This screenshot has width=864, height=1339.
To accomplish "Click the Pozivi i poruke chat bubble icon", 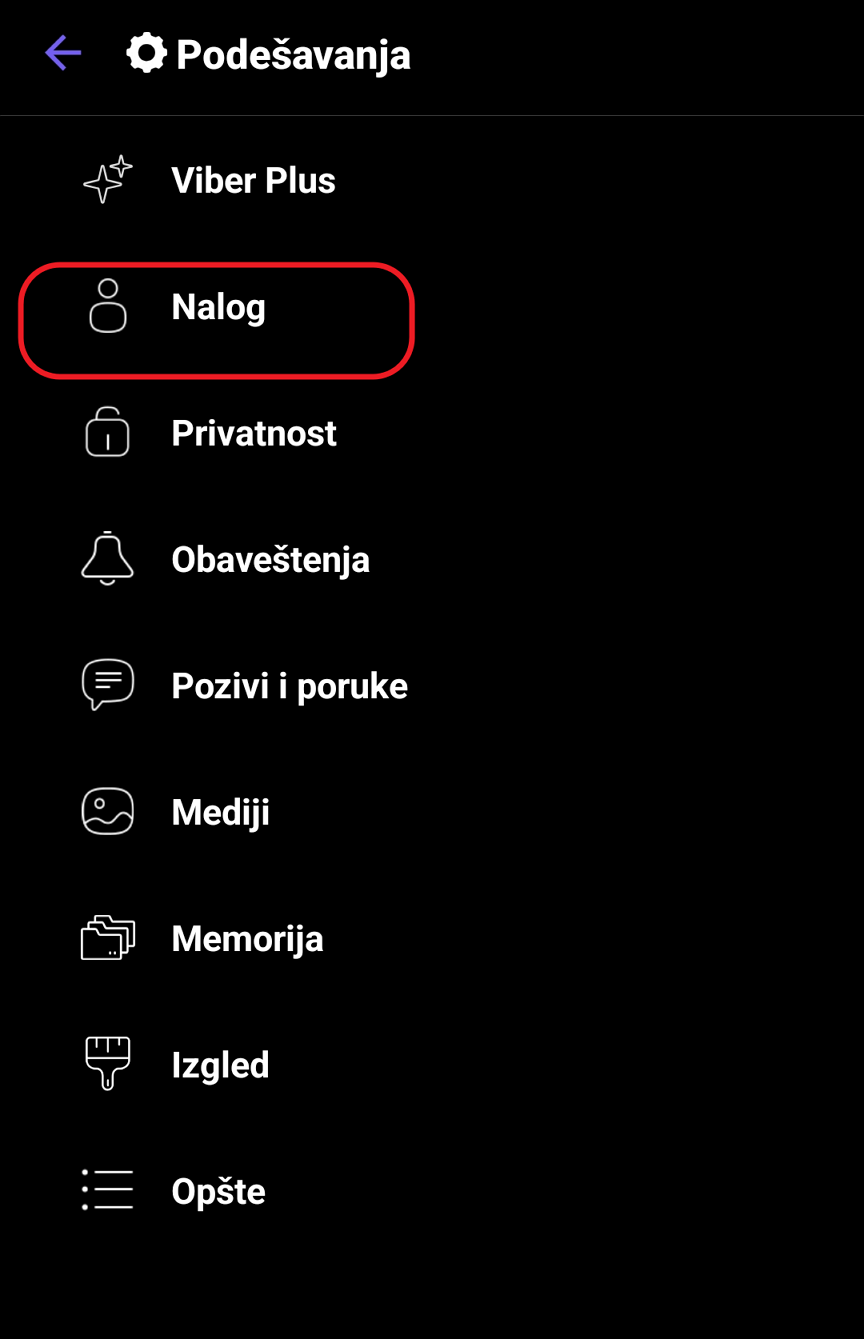I will point(107,685).
